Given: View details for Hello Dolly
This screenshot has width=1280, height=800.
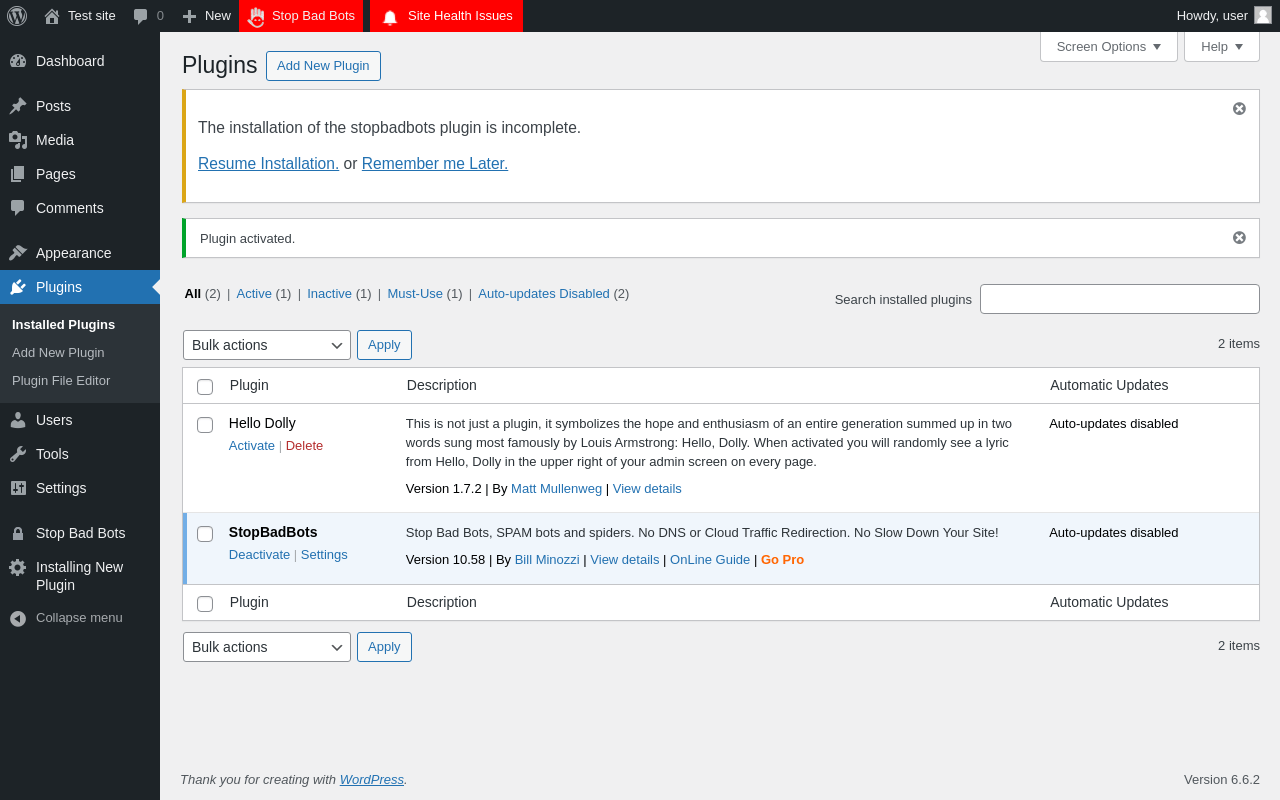Looking at the screenshot, I should tap(647, 488).
